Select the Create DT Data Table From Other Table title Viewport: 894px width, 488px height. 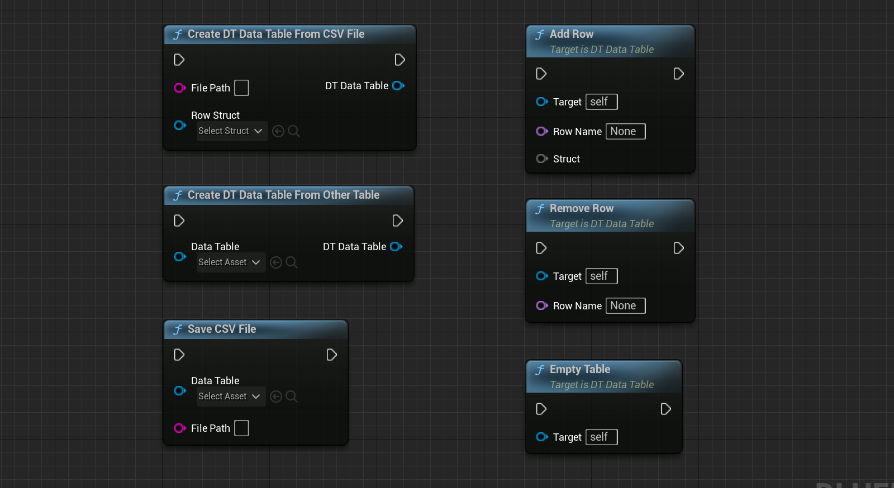coord(283,195)
